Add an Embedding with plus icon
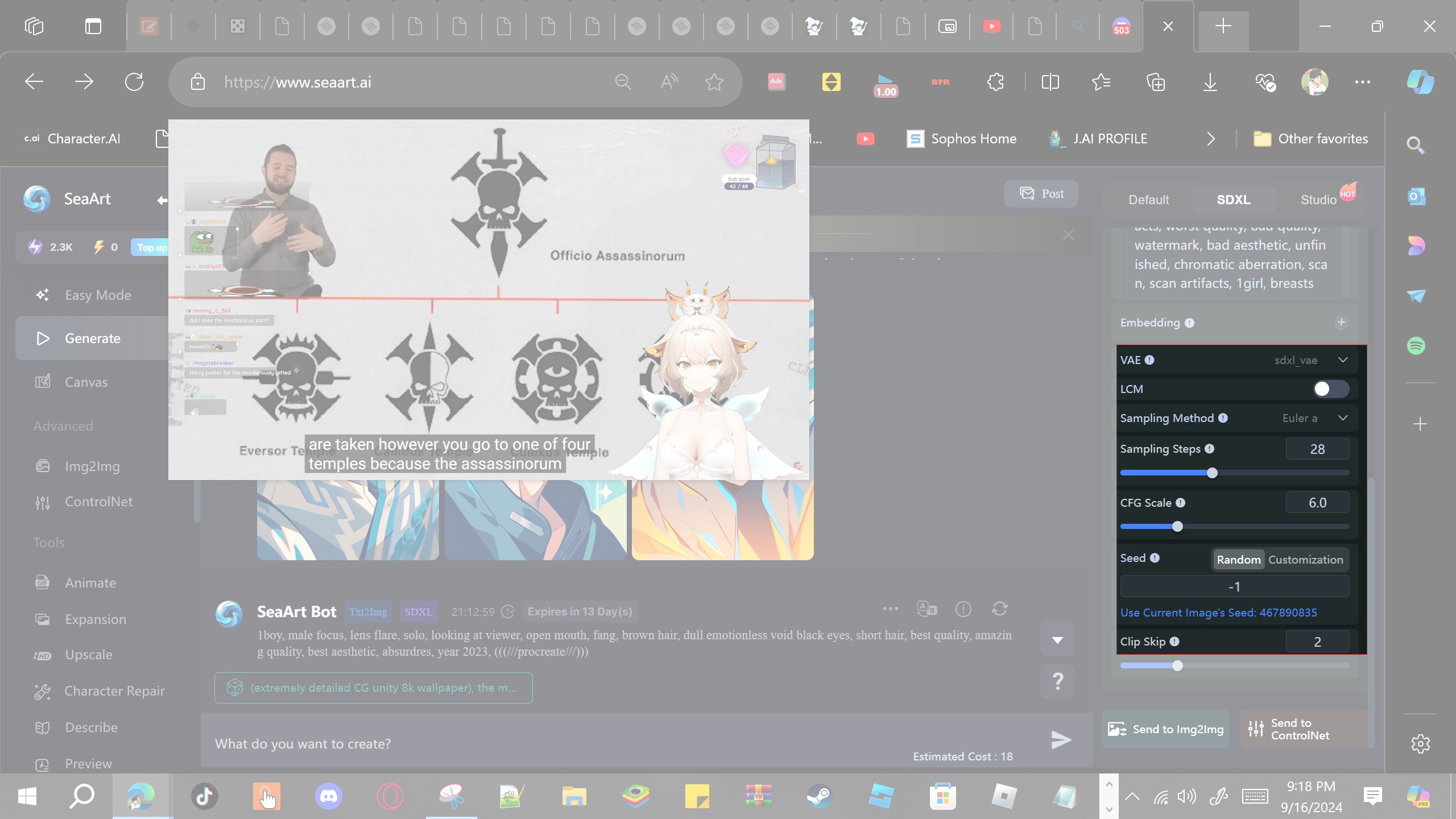Image resolution: width=1456 pixels, height=819 pixels. 1341,322
